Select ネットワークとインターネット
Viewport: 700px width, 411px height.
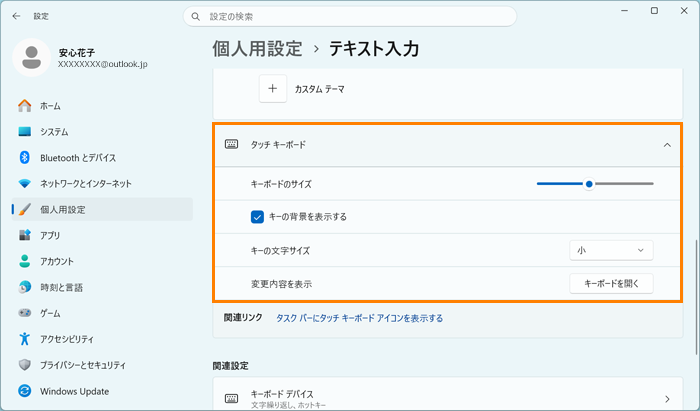pyautogui.click(x=102, y=183)
